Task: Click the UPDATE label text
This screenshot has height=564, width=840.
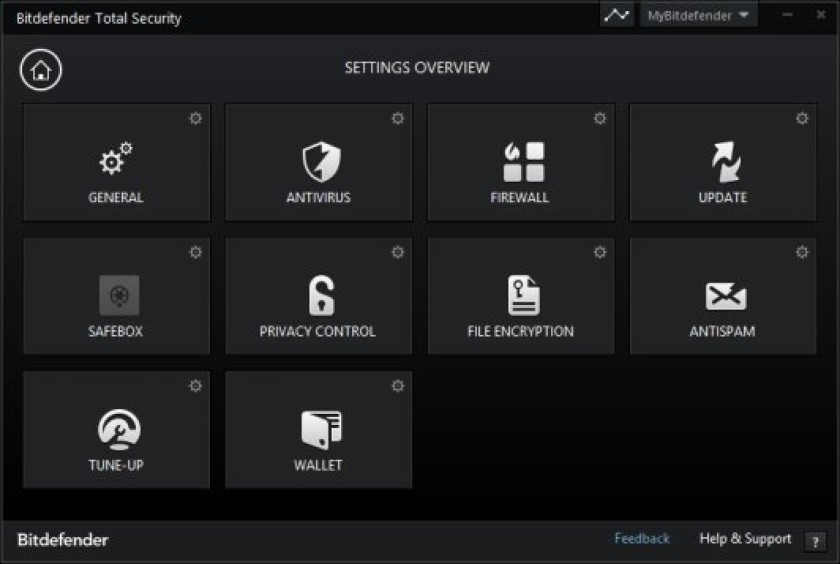Action: tap(723, 198)
